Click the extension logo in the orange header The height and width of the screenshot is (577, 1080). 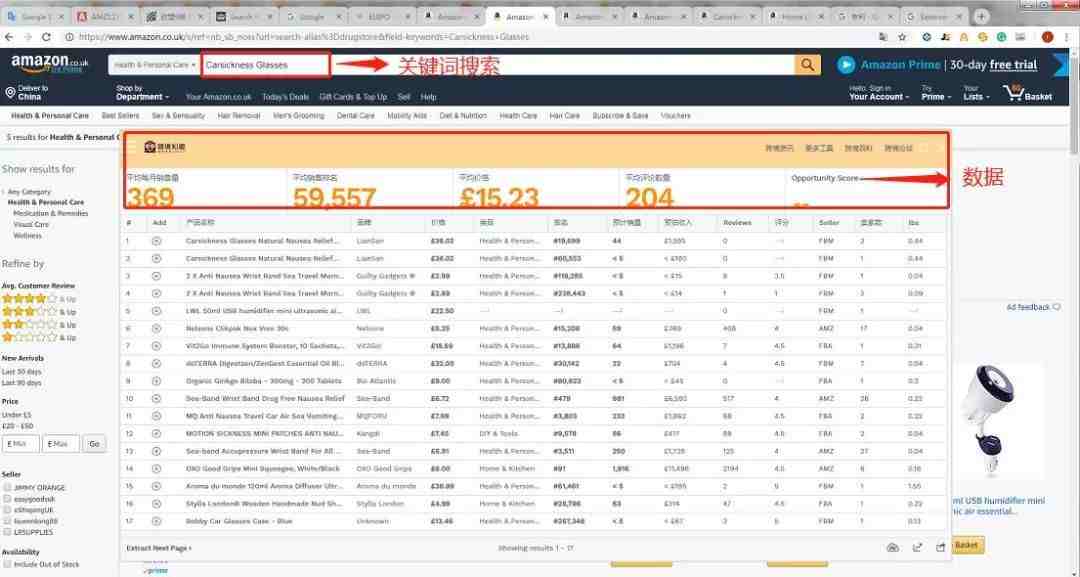click(165, 147)
